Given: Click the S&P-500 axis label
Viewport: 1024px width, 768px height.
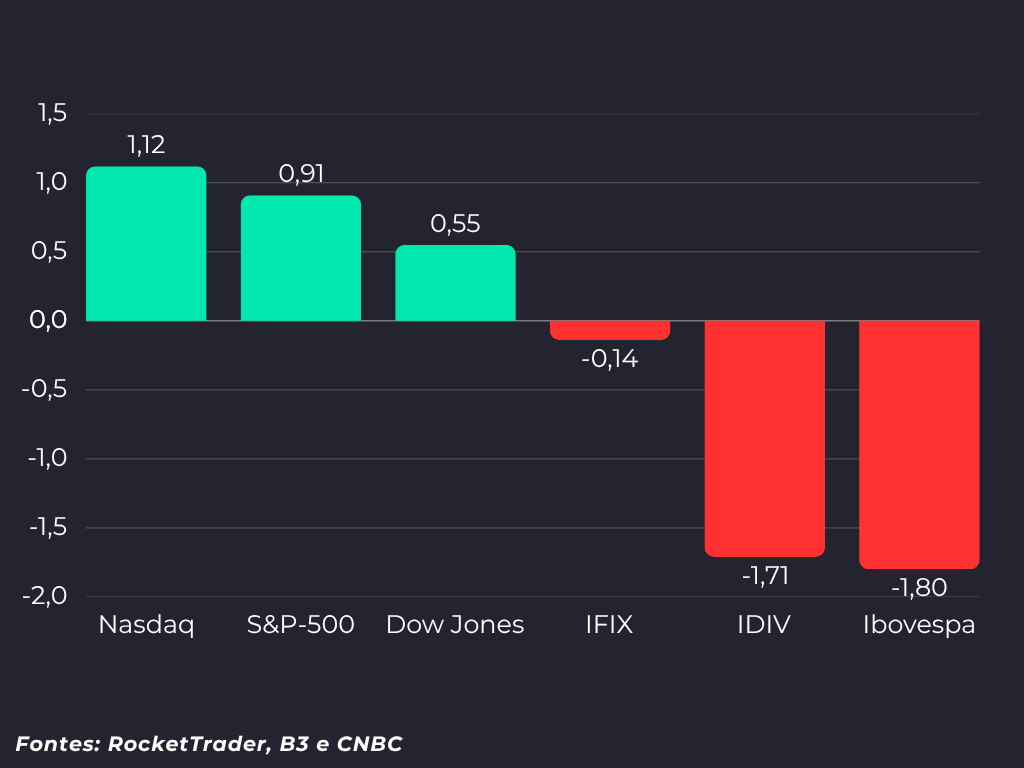Looking at the screenshot, I should click(300, 625).
